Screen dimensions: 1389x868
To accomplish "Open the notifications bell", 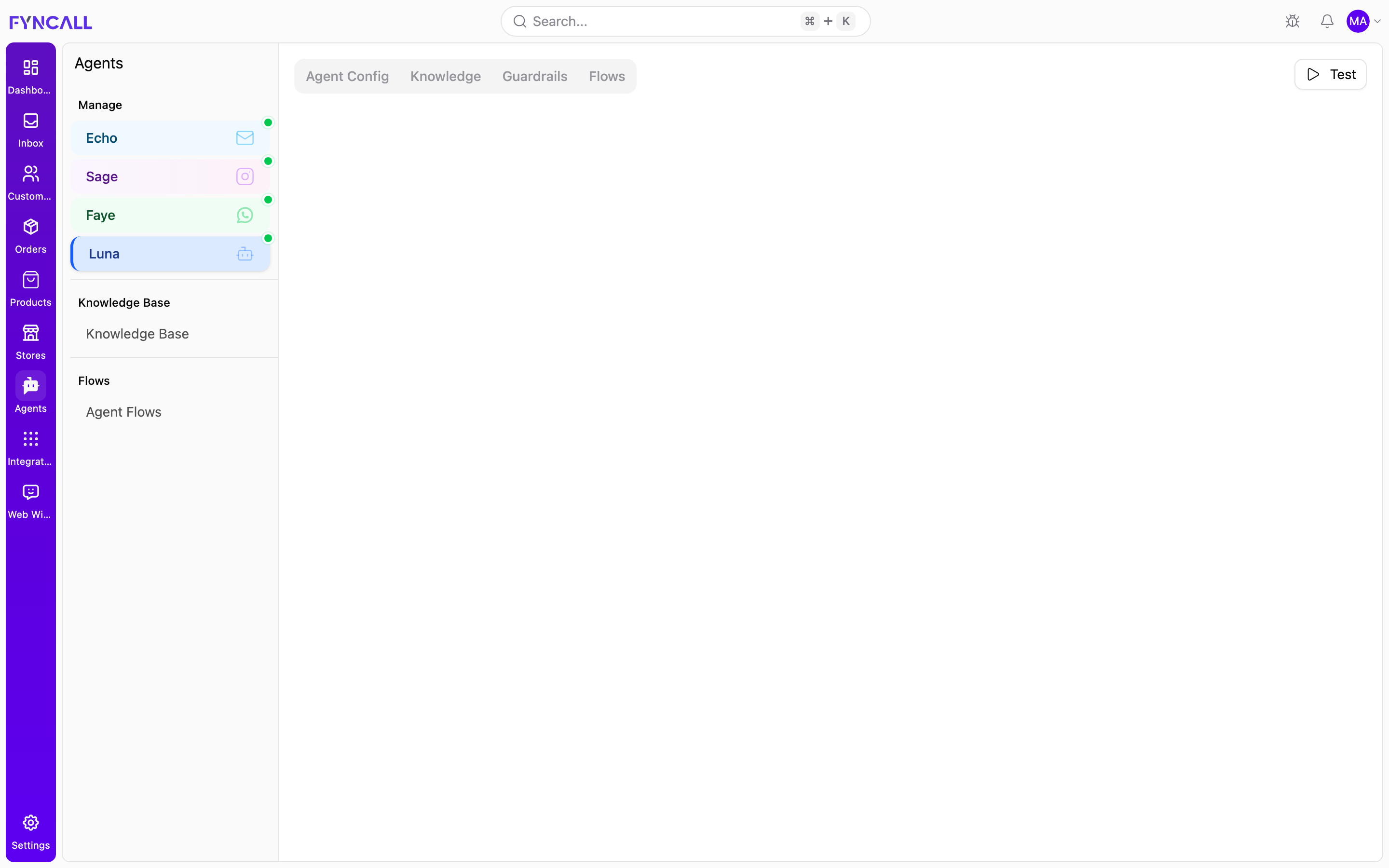I will (x=1327, y=21).
